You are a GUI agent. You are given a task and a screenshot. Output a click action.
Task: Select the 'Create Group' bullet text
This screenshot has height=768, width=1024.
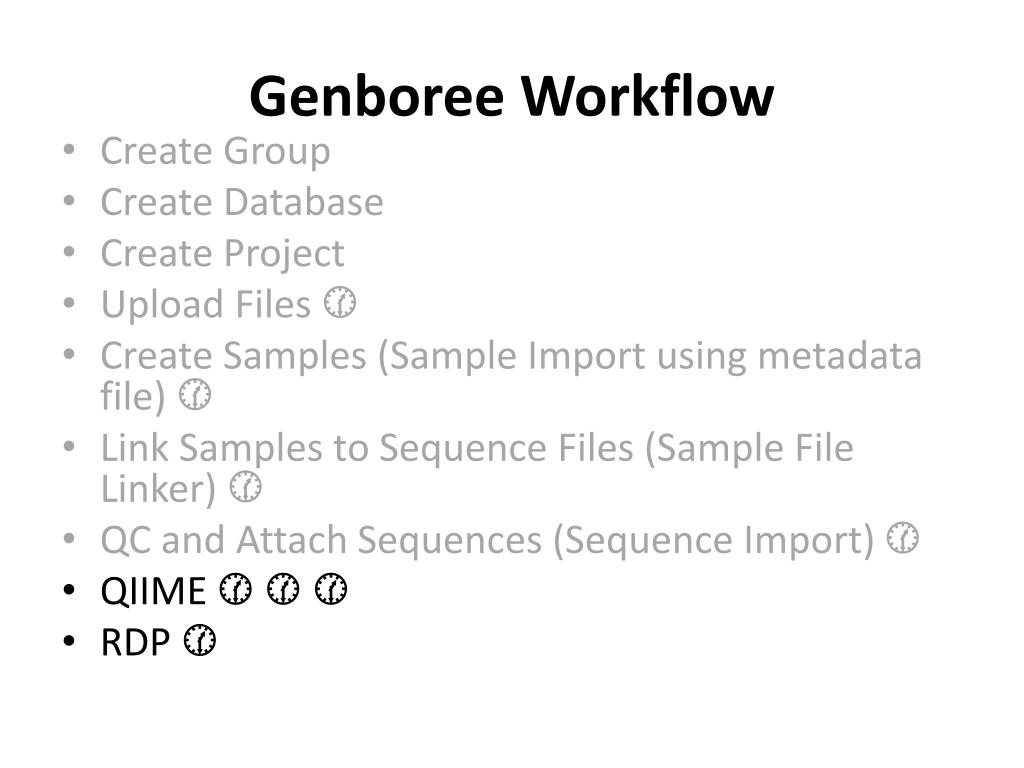pyautogui.click(x=216, y=152)
